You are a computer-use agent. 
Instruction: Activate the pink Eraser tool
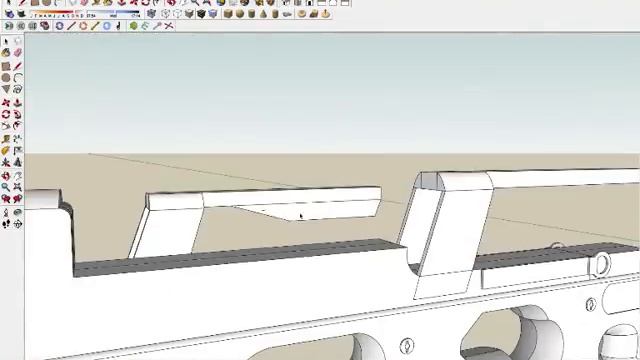coord(18,53)
